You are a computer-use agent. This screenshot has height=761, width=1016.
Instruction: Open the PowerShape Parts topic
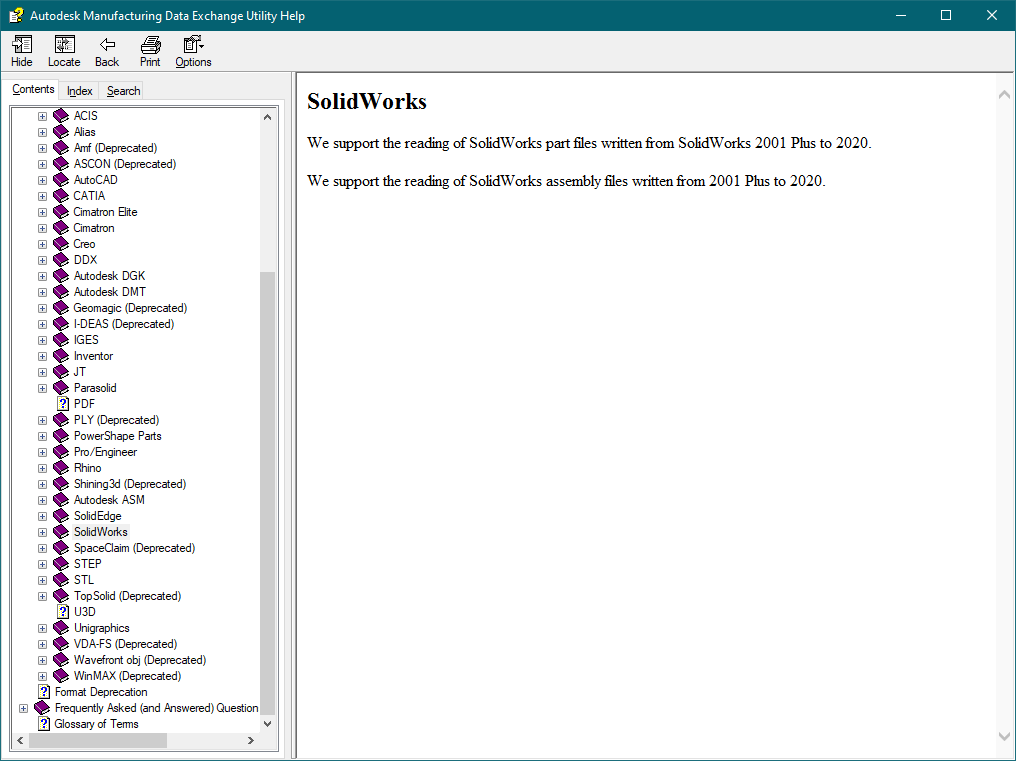(117, 436)
